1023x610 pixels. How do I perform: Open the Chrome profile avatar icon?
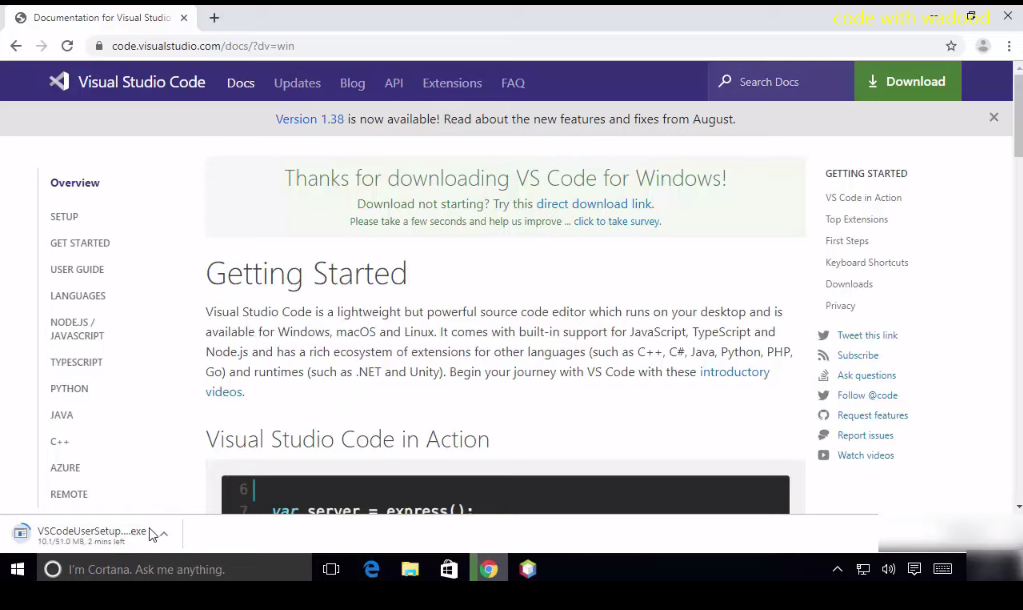click(x=983, y=46)
